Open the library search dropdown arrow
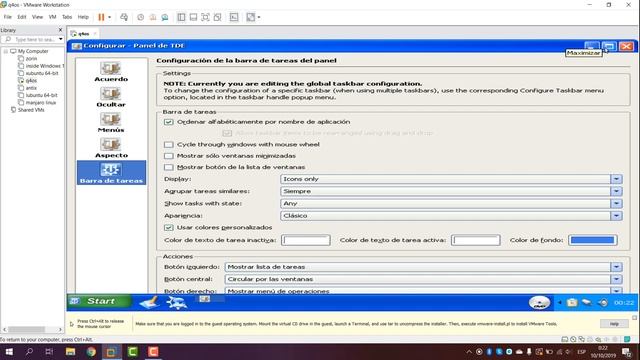The width and height of the screenshot is (640, 360). click(61, 39)
